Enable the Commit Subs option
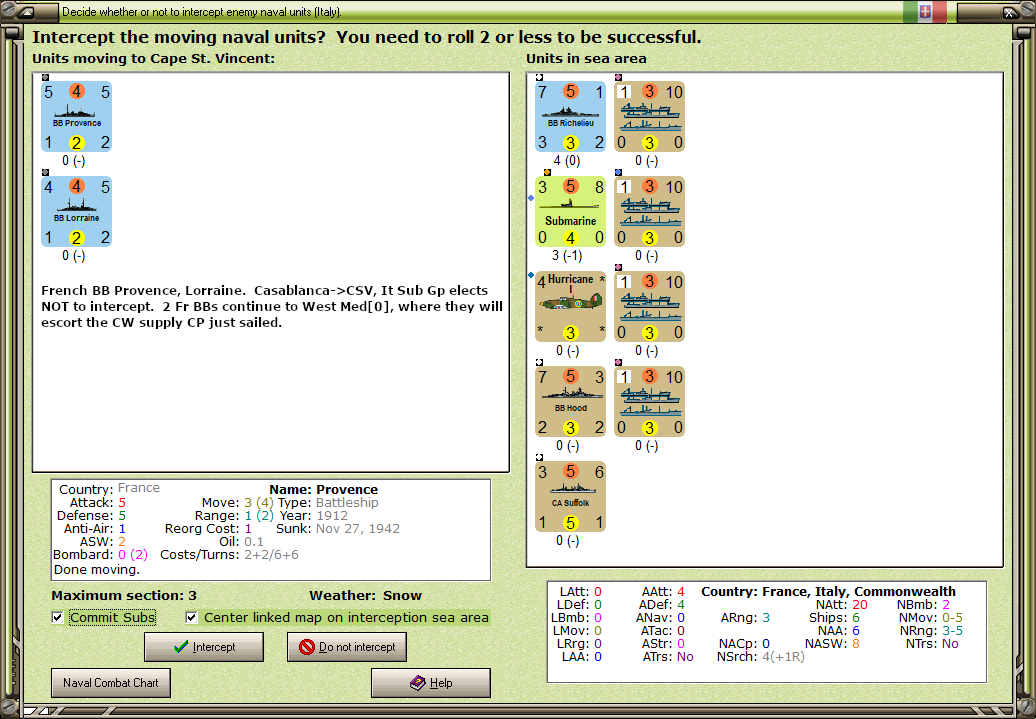This screenshot has height=719, width=1036. [57, 618]
